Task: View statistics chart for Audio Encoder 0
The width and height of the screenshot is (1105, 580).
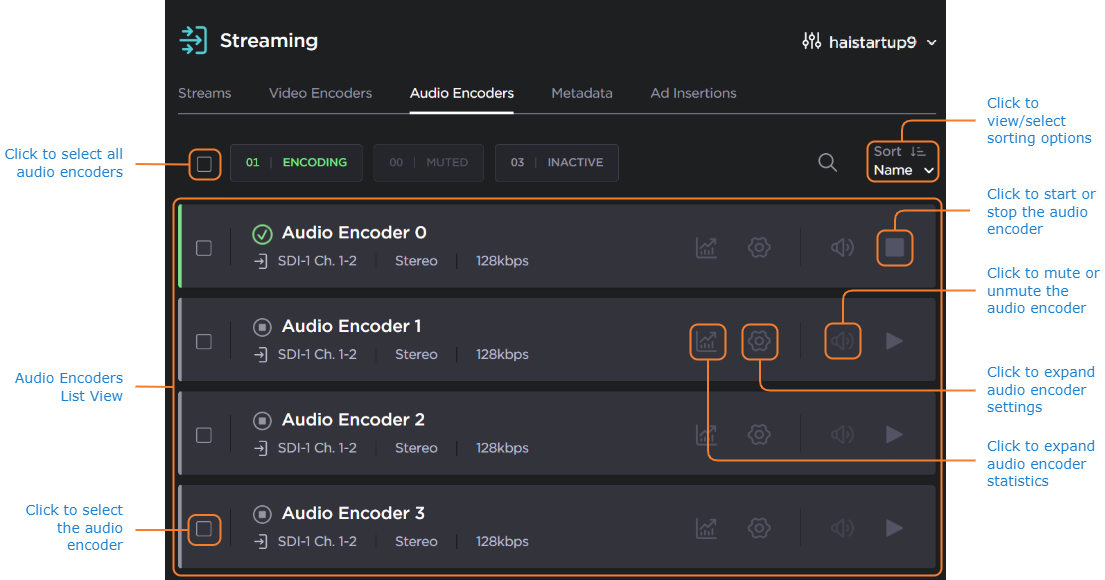Action: 707,248
